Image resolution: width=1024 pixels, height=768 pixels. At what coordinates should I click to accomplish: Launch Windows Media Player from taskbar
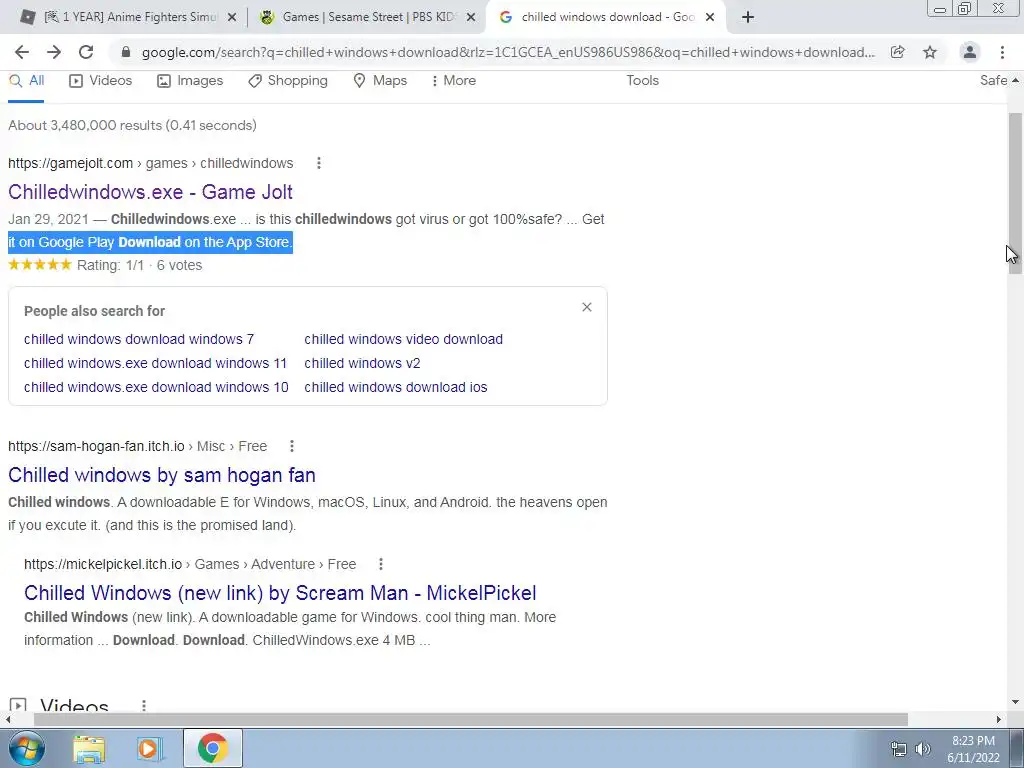(x=150, y=749)
